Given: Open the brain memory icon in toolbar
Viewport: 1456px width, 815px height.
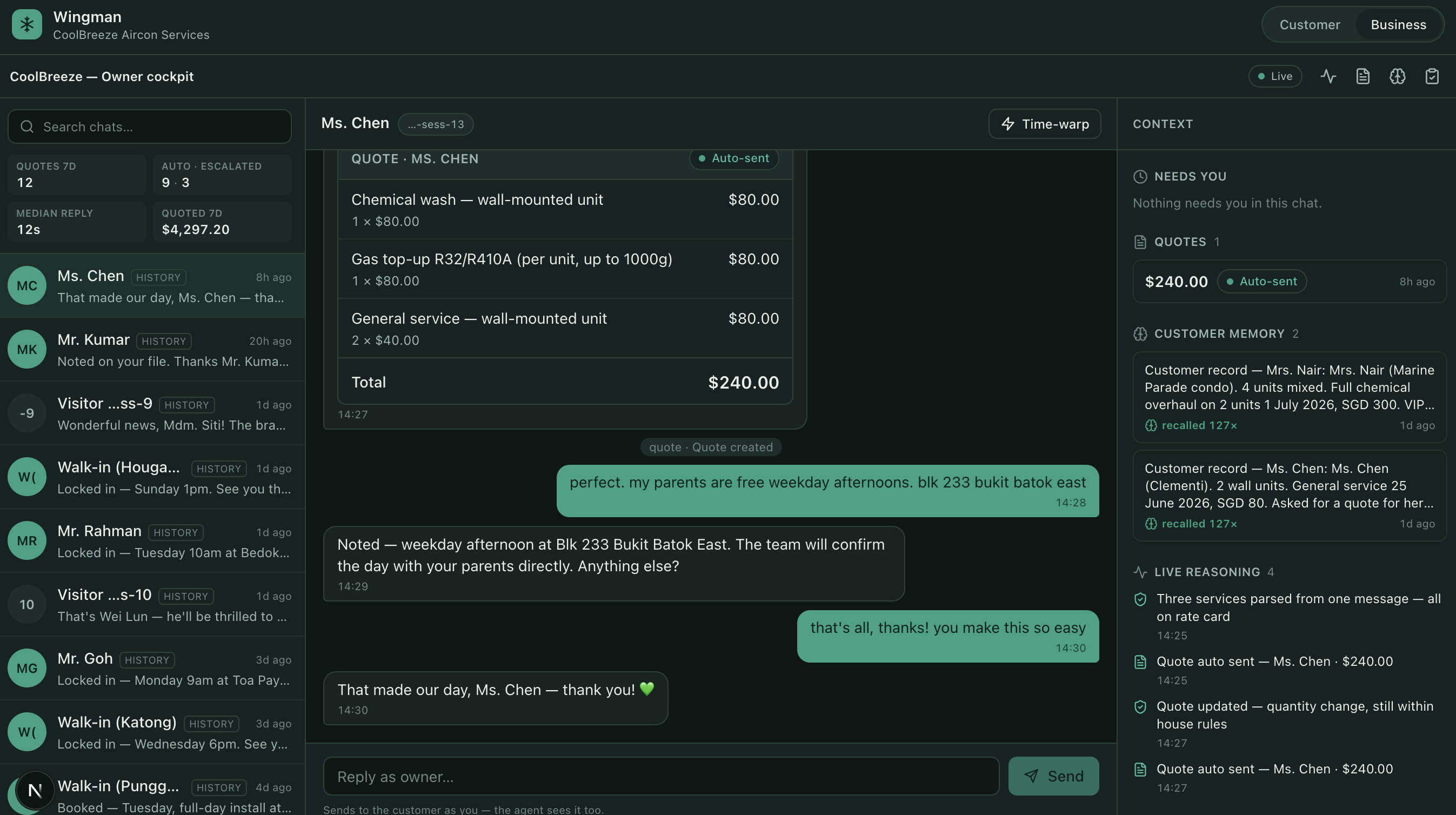Looking at the screenshot, I should pos(1397,76).
